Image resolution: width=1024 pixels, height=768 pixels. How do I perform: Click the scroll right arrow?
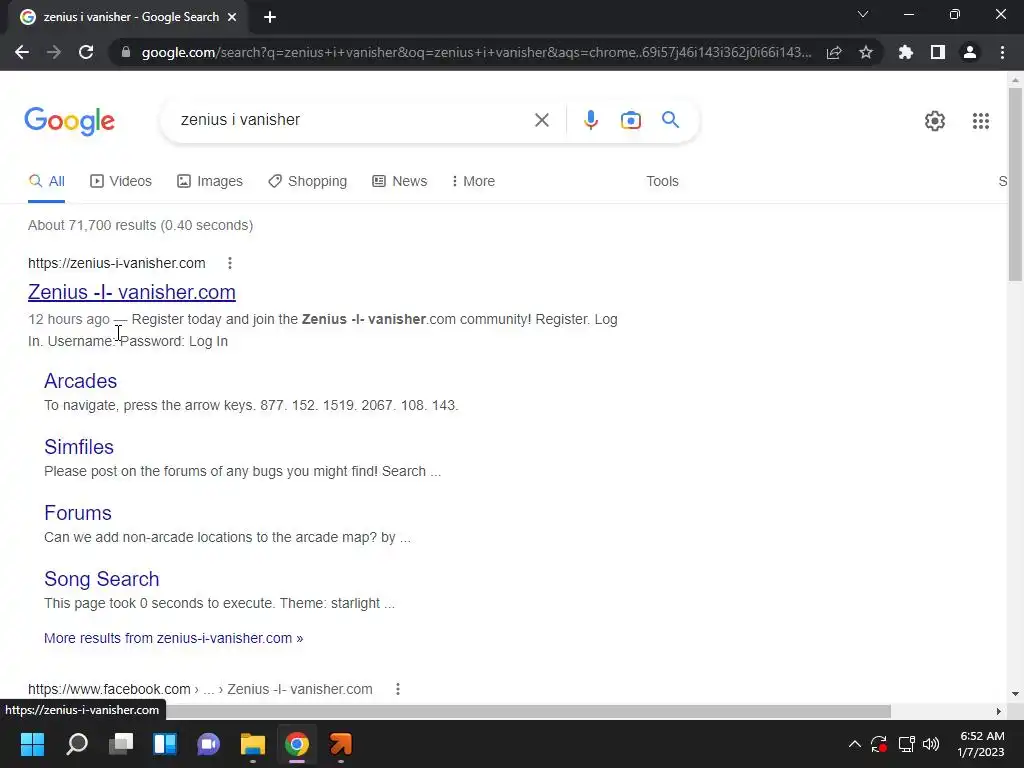(x=999, y=711)
